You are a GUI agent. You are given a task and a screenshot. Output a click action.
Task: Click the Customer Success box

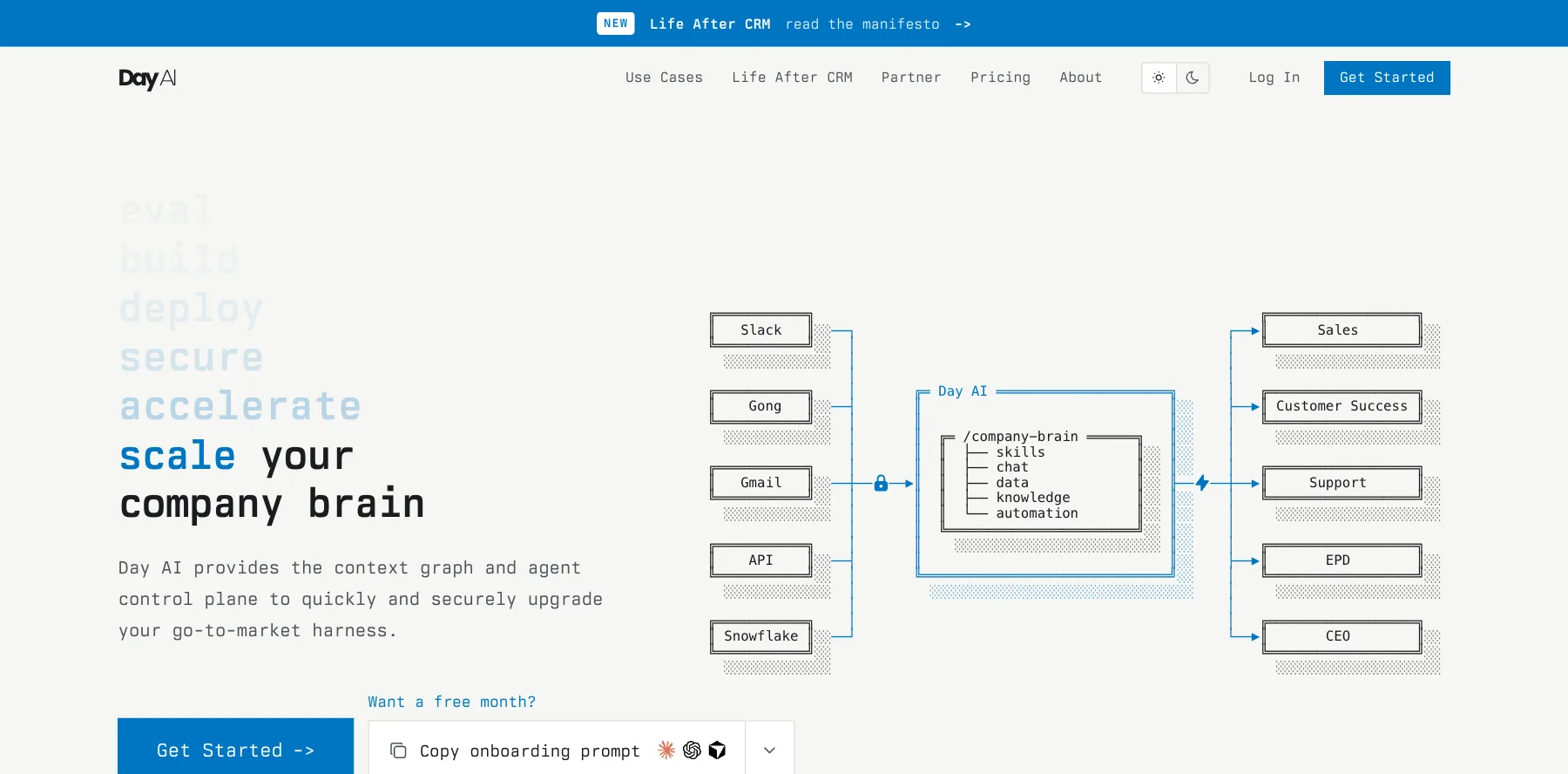1342,406
